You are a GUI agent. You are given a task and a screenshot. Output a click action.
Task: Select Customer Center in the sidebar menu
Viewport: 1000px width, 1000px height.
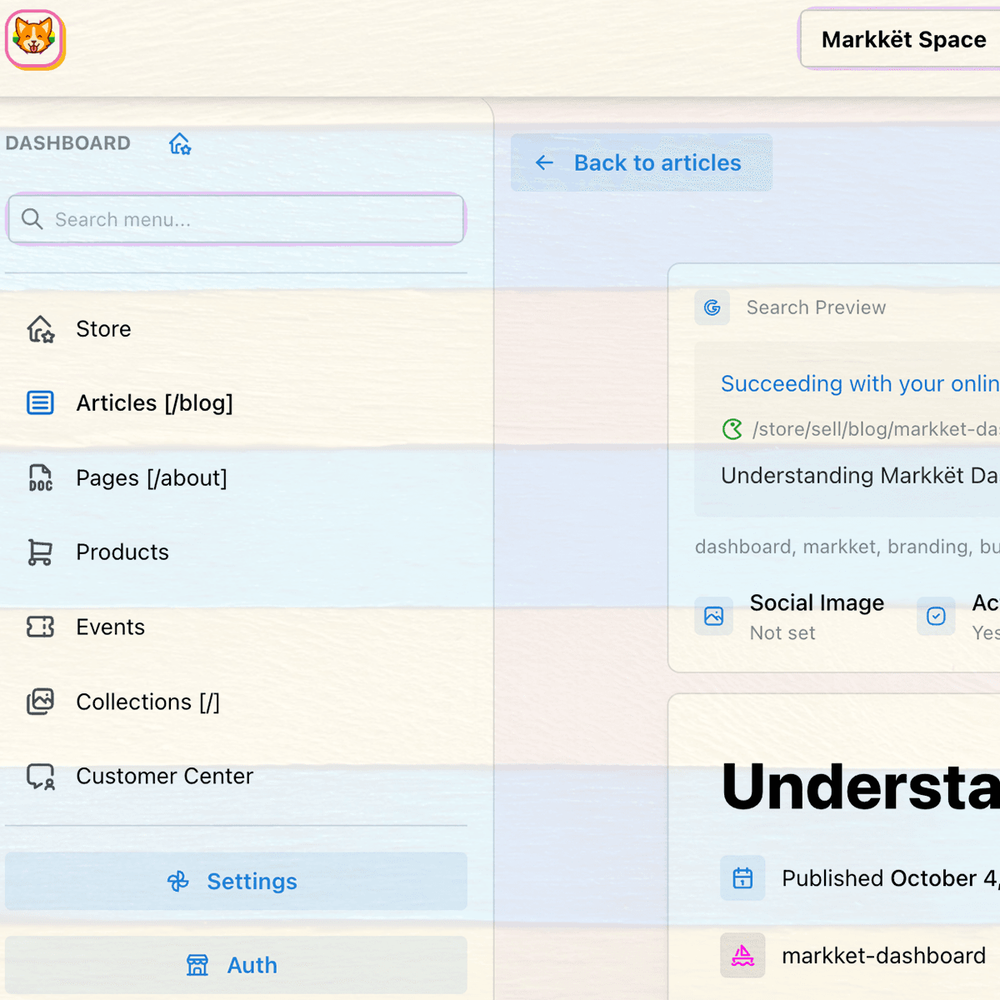(164, 776)
